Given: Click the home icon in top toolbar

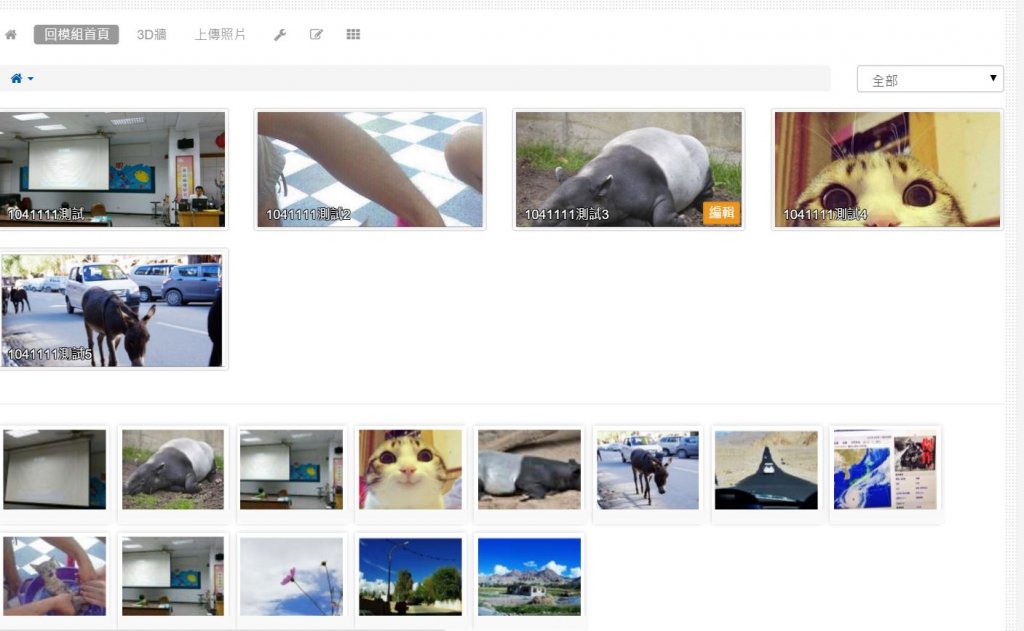Looking at the screenshot, I should pyautogui.click(x=11, y=35).
